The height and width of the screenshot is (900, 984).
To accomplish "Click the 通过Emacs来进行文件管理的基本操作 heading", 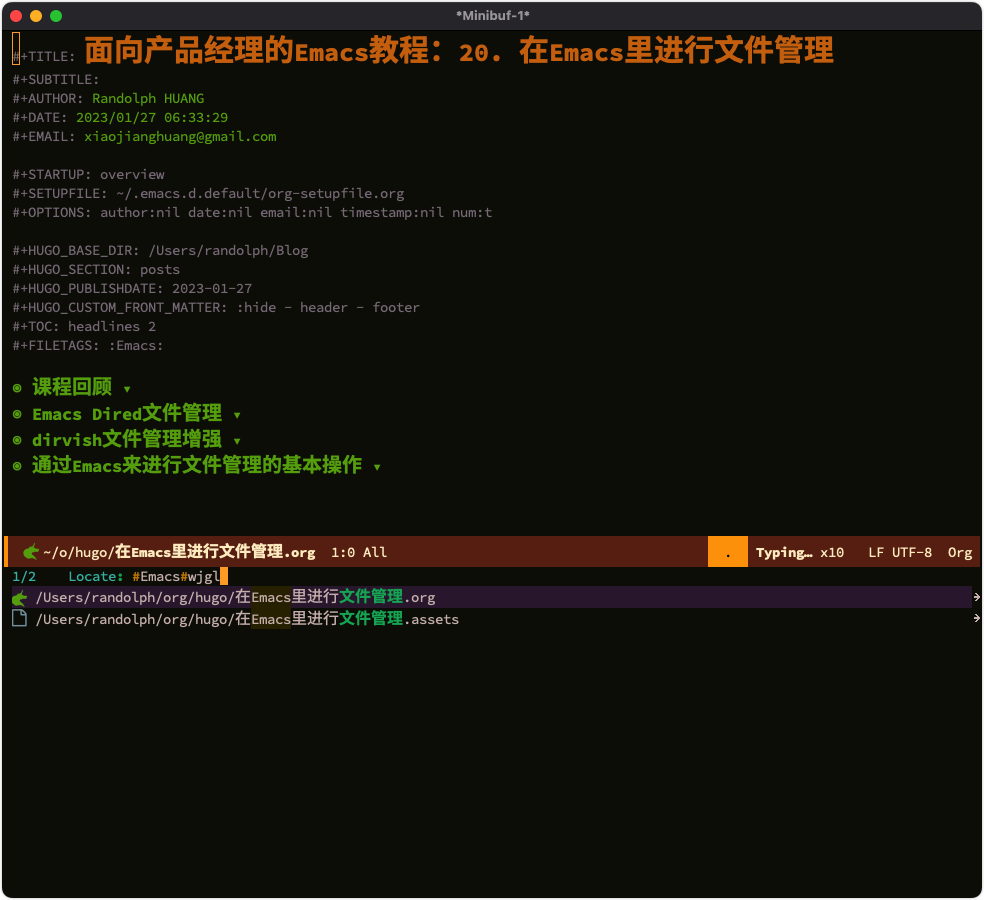I will (x=197, y=465).
